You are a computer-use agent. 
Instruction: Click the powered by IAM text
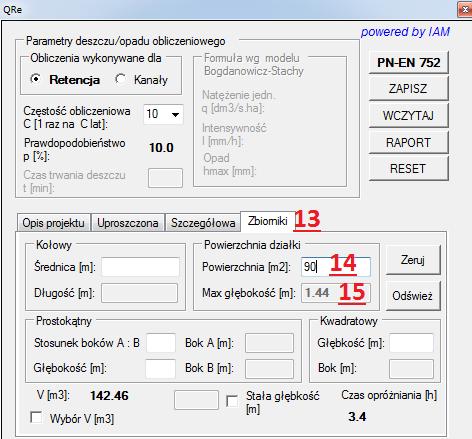tap(405, 32)
